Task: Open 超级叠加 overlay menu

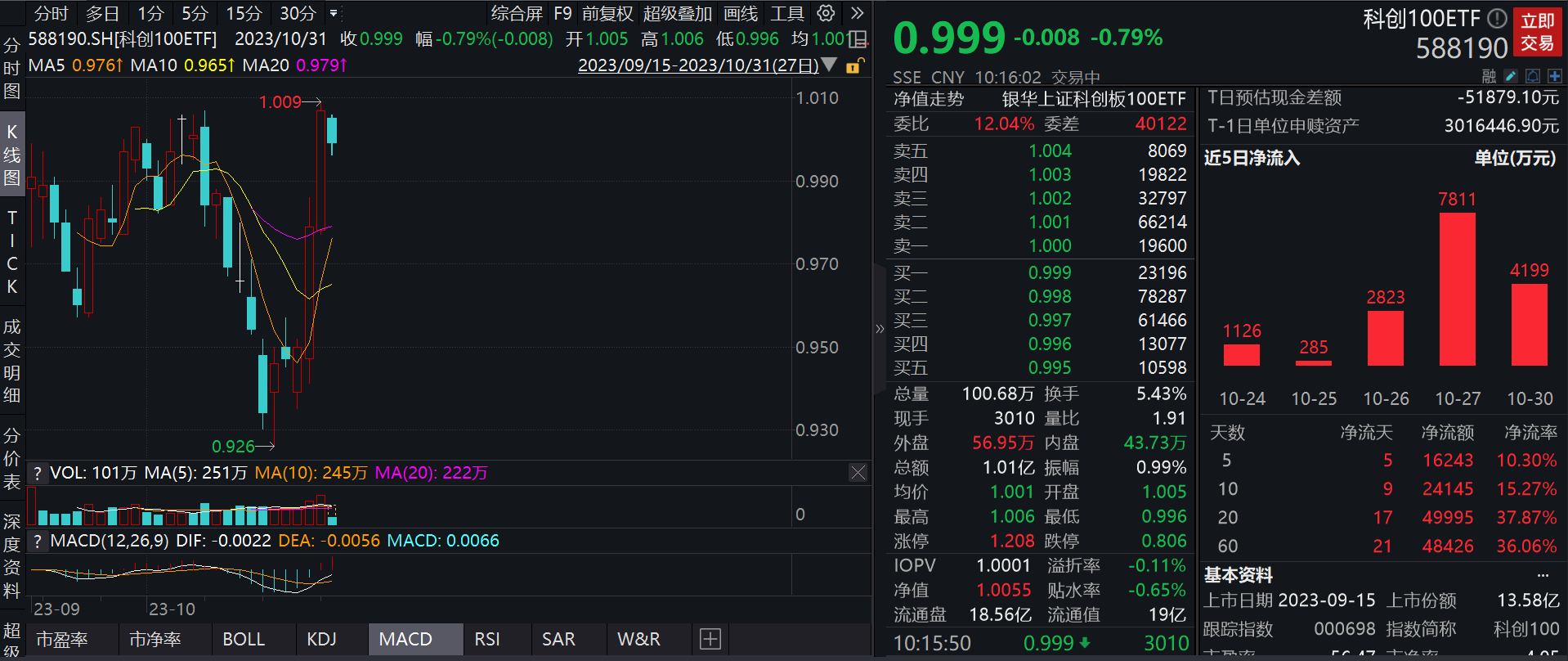Action: (x=677, y=13)
